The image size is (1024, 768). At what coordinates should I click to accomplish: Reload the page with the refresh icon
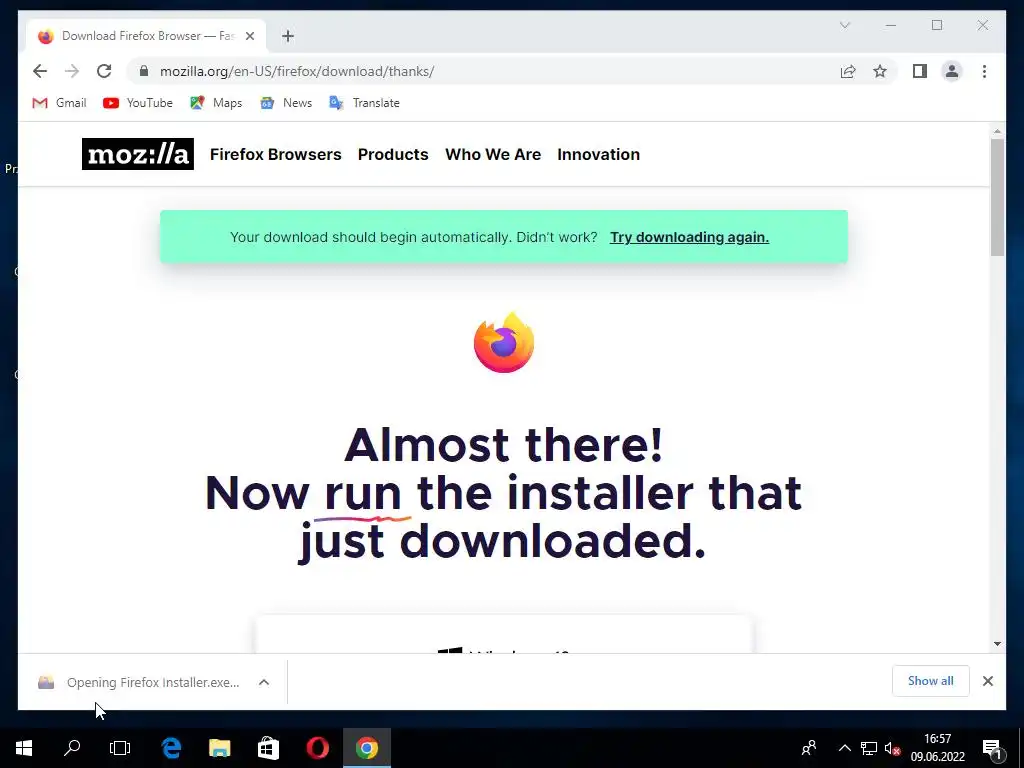(x=104, y=71)
